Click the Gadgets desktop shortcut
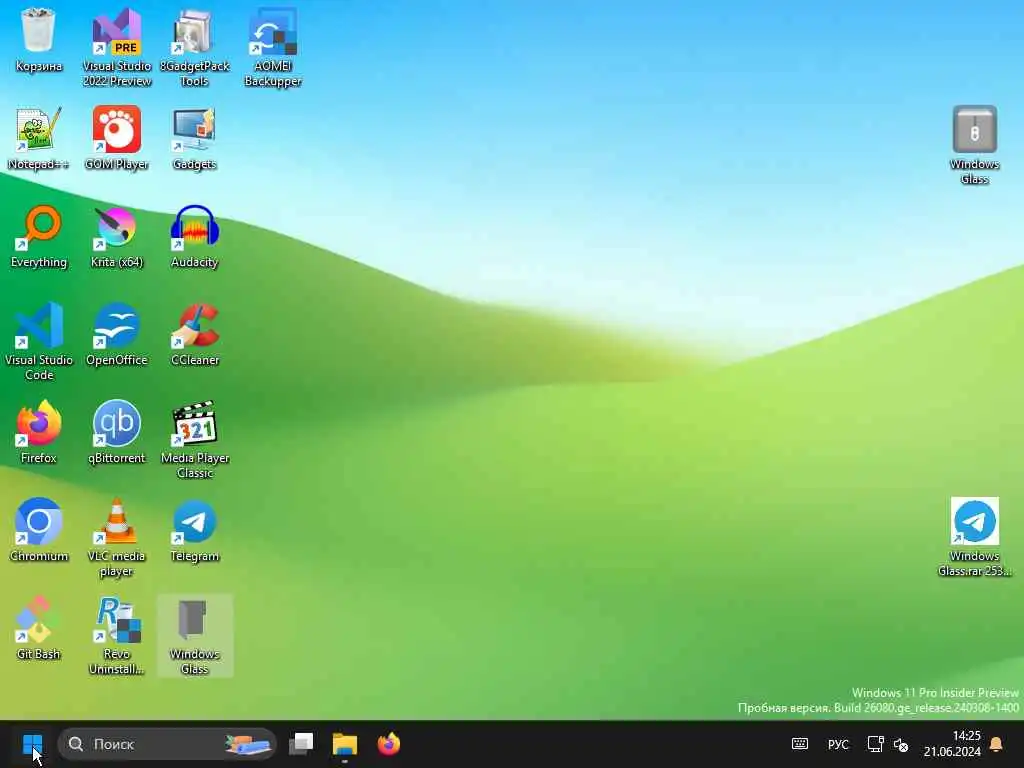 point(195,138)
